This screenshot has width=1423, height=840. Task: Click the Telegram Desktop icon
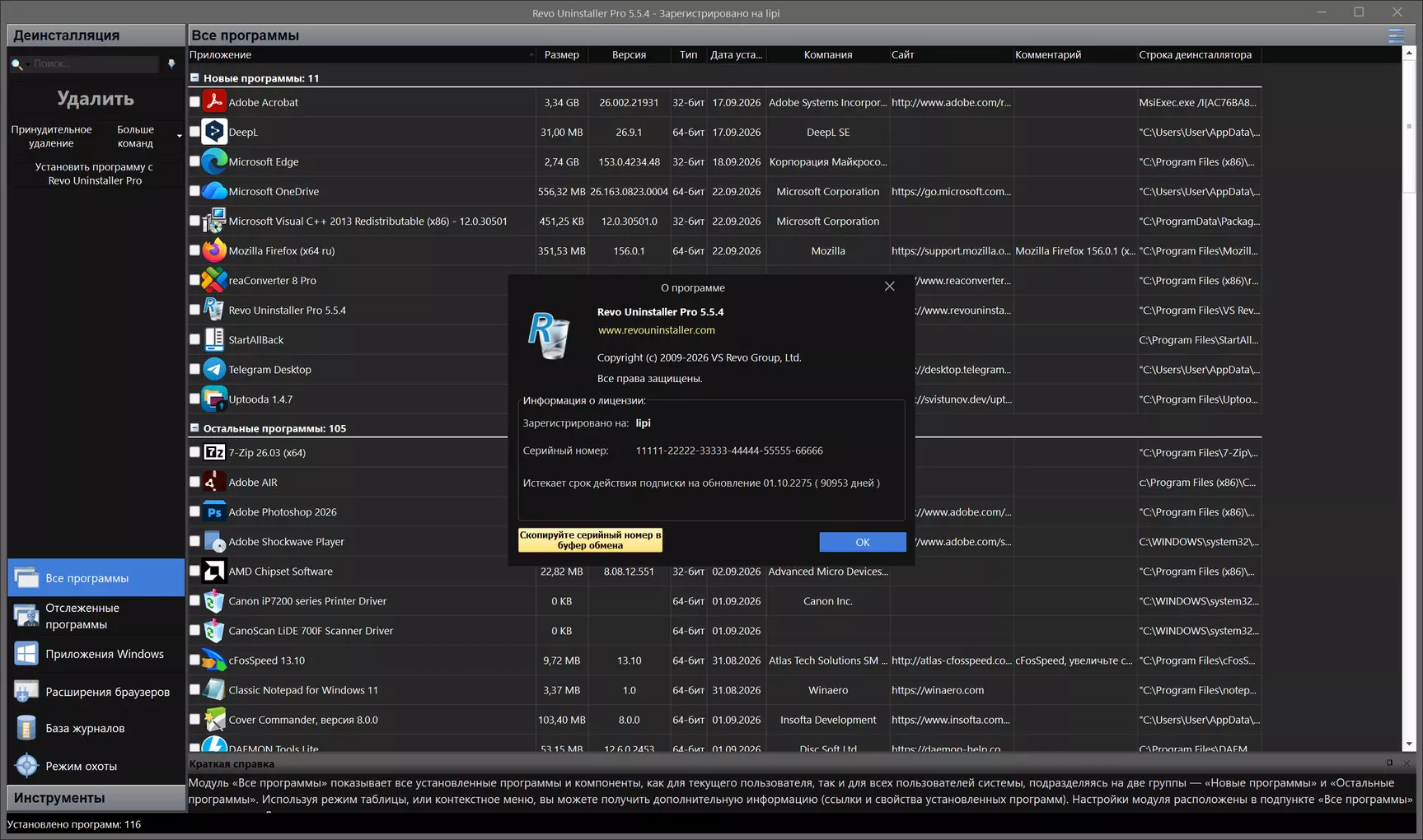214,369
